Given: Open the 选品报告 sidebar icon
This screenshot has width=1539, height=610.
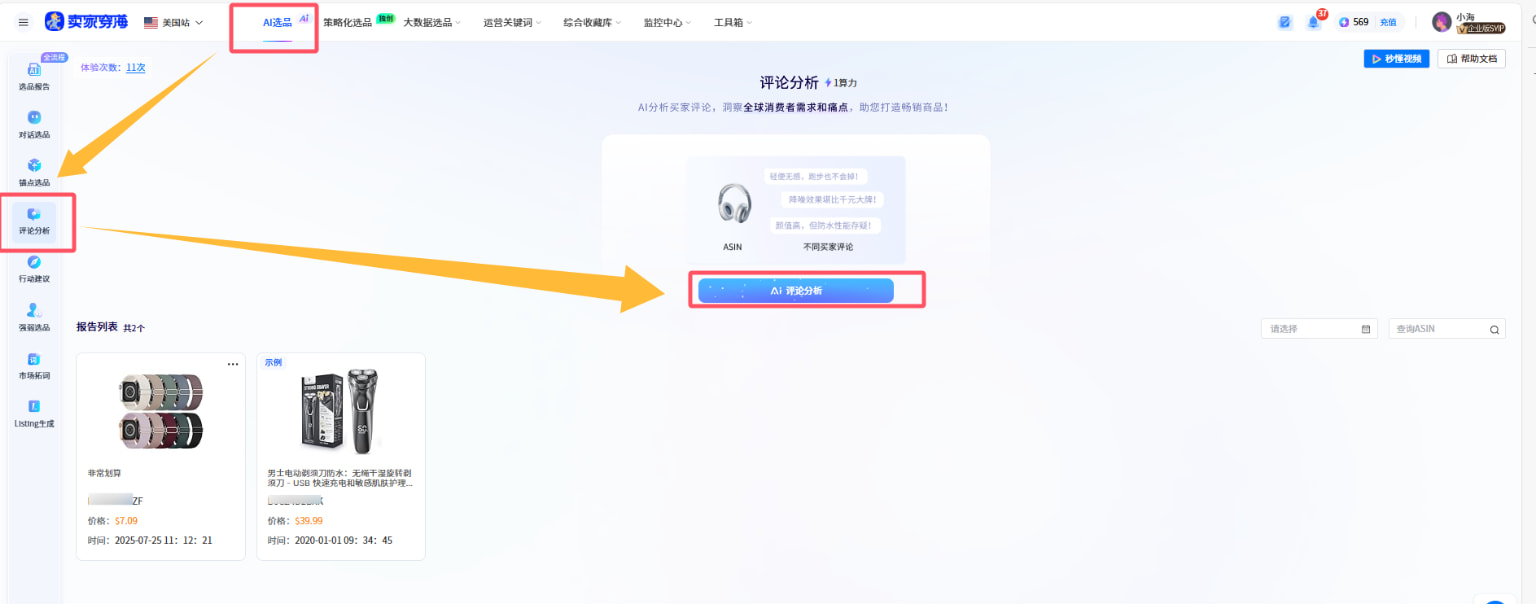Looking at the screenshot, I should 35,78.
